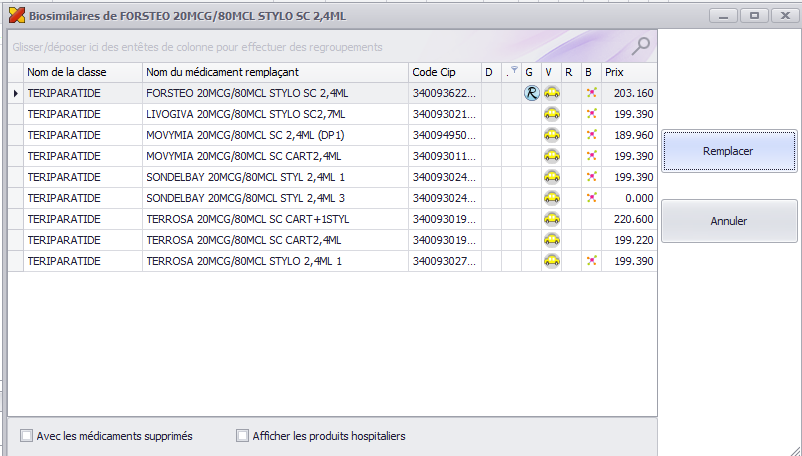Image resolution: width=802 pixels, height=456 pixels.
Task: Click the group-by column drop panel
Action: tap(332, 47)
